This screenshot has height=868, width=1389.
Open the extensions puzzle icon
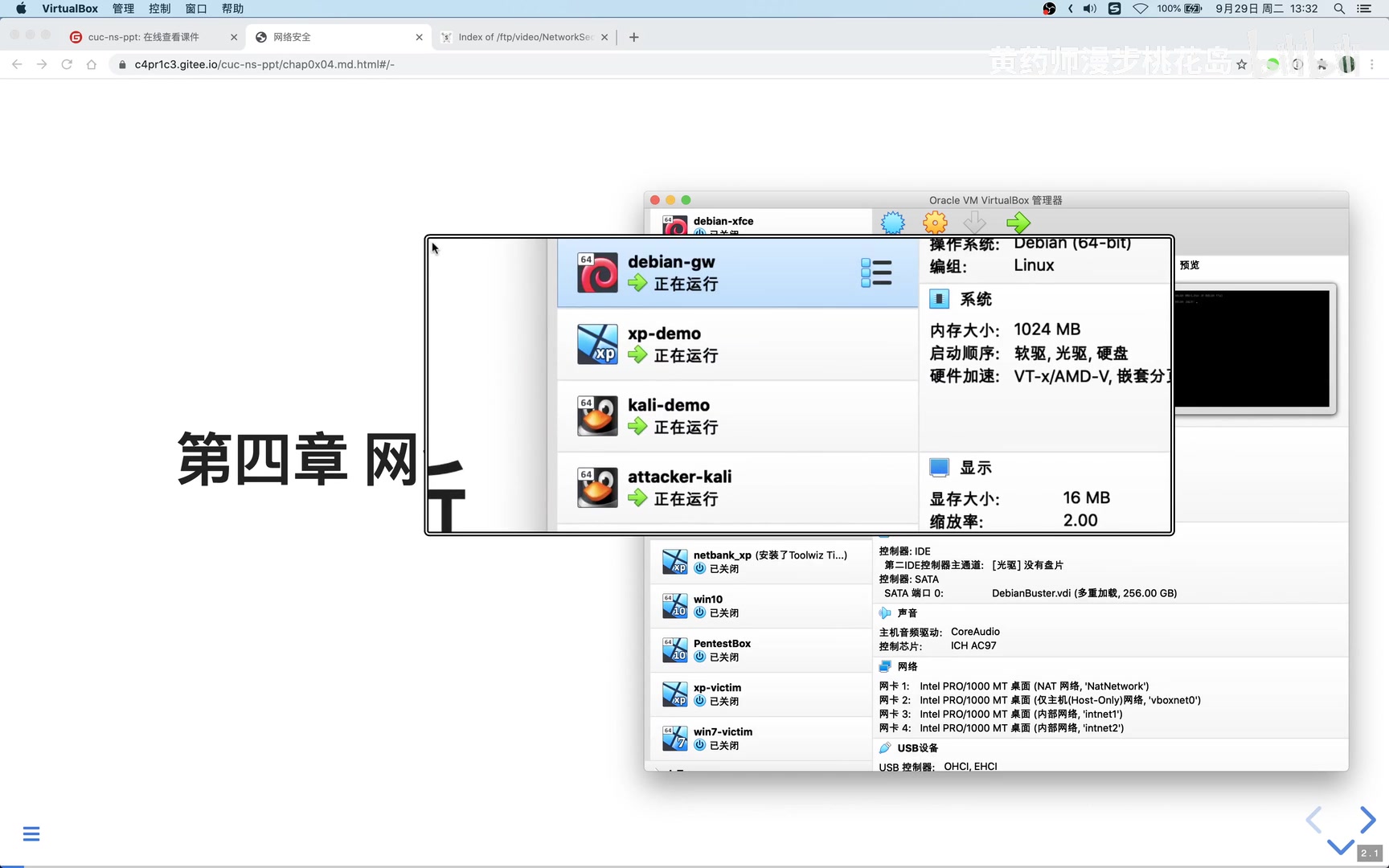tap(1322, 64)
